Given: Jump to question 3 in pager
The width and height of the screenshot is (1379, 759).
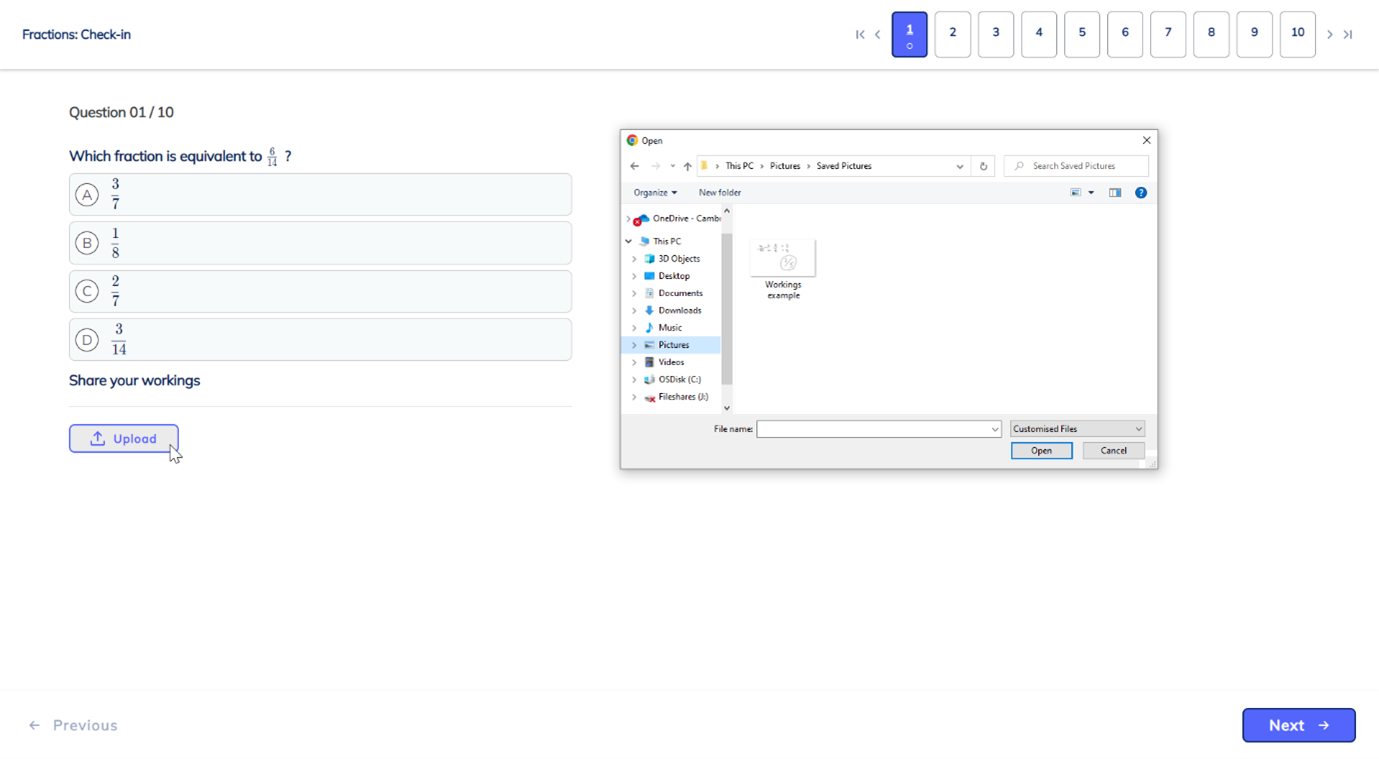Looking at the screenshot, I should point(995,34).
